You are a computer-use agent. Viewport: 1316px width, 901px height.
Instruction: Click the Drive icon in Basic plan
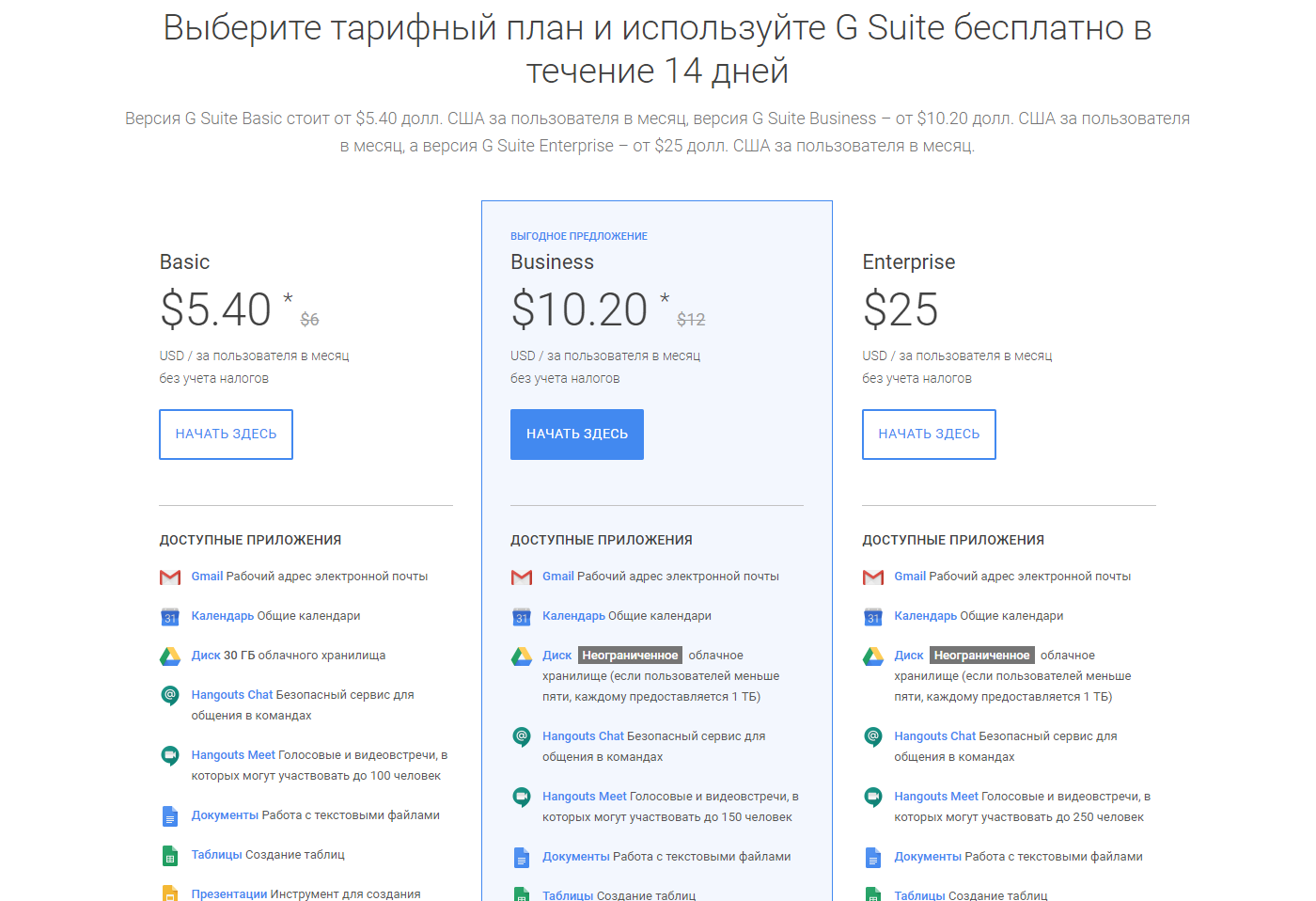(170, 656)
